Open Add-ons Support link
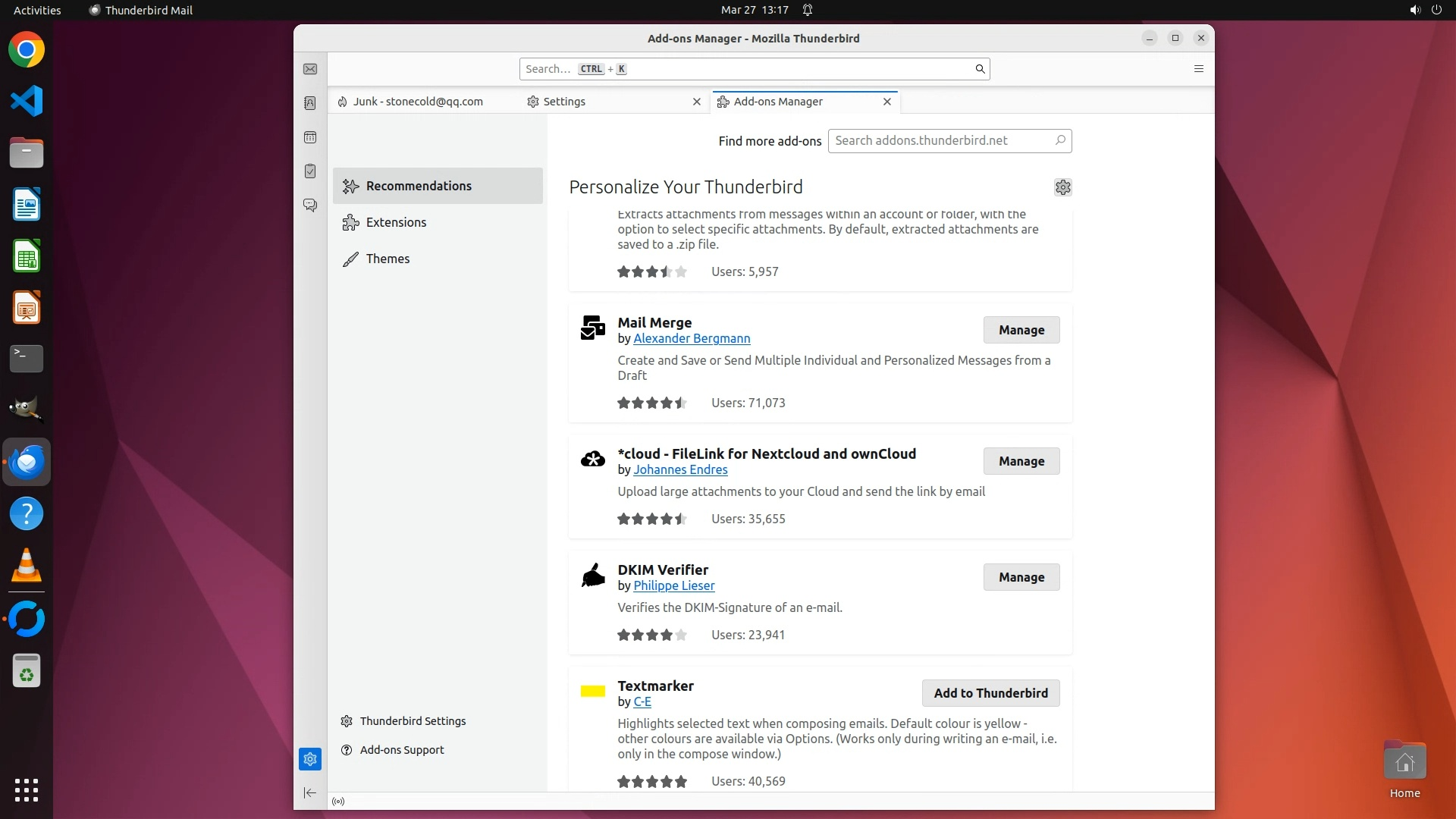Viewport: 1456px width, 819px height. tap(402, 750)
